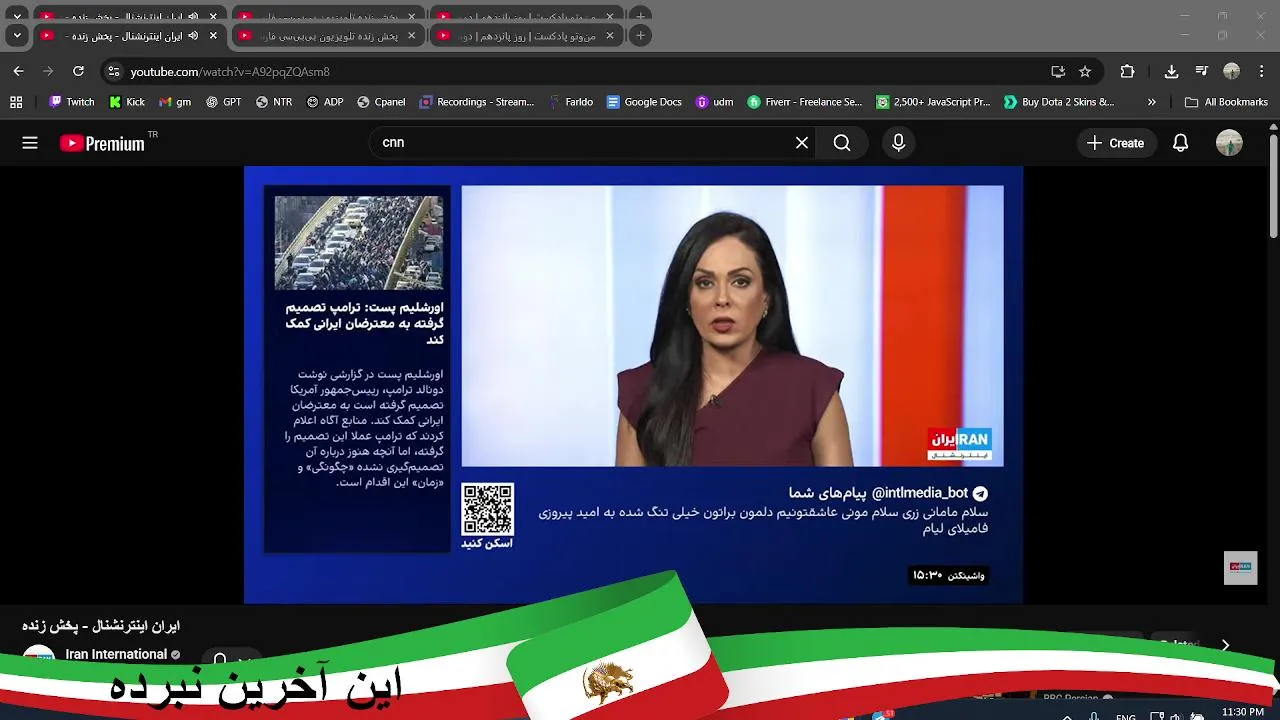The height and width of the screenshot is (720, 1280).
Task: Reload the current YouTube page
Action: tap(78, 71)
